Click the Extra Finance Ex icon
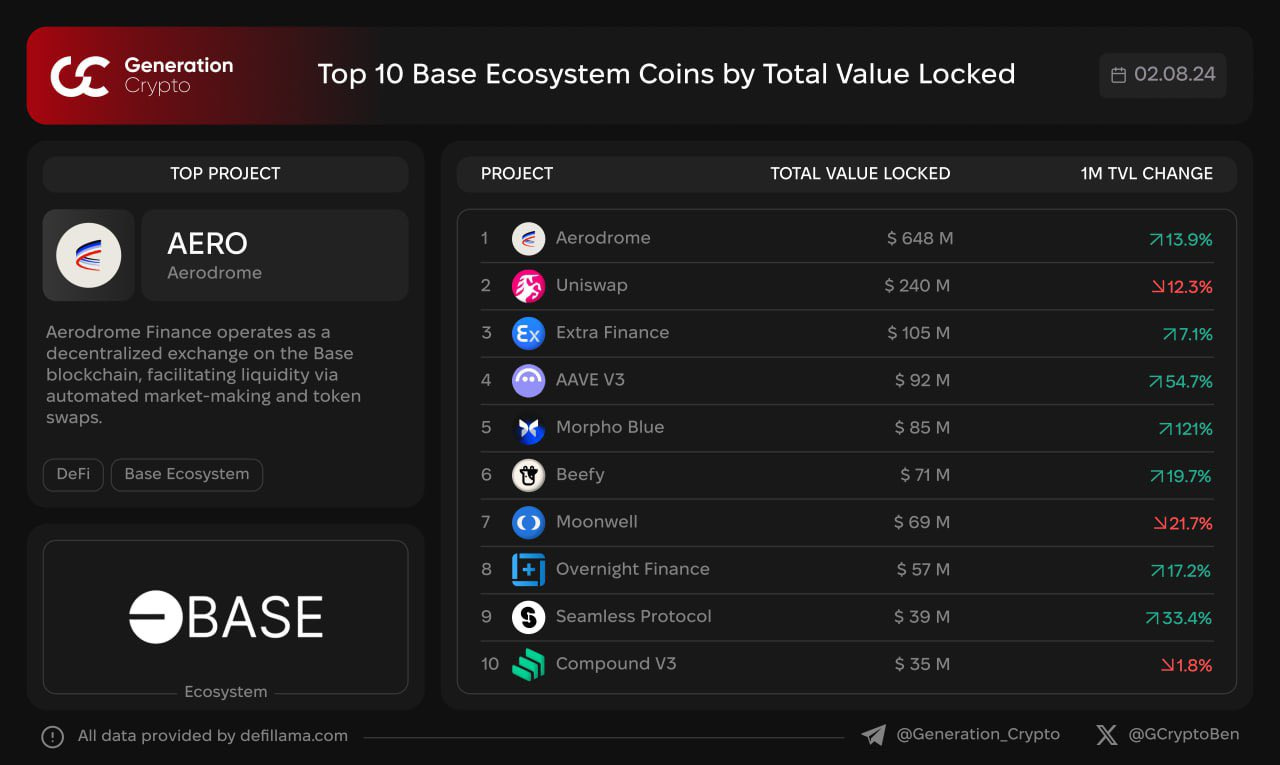 (x=528, y=333)
